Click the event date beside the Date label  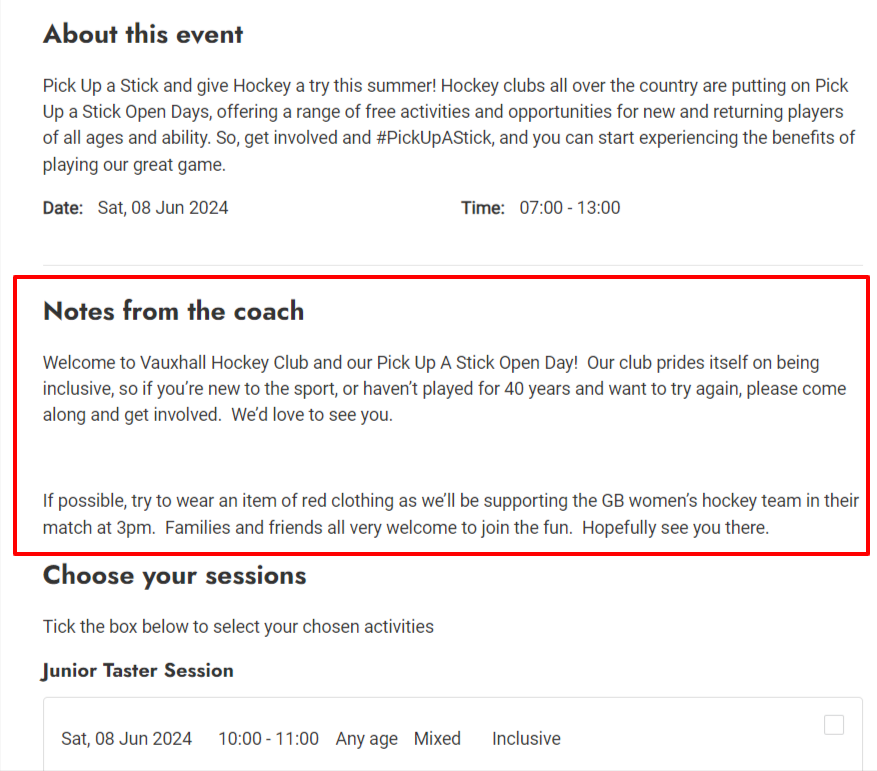(x=163, y=208)
